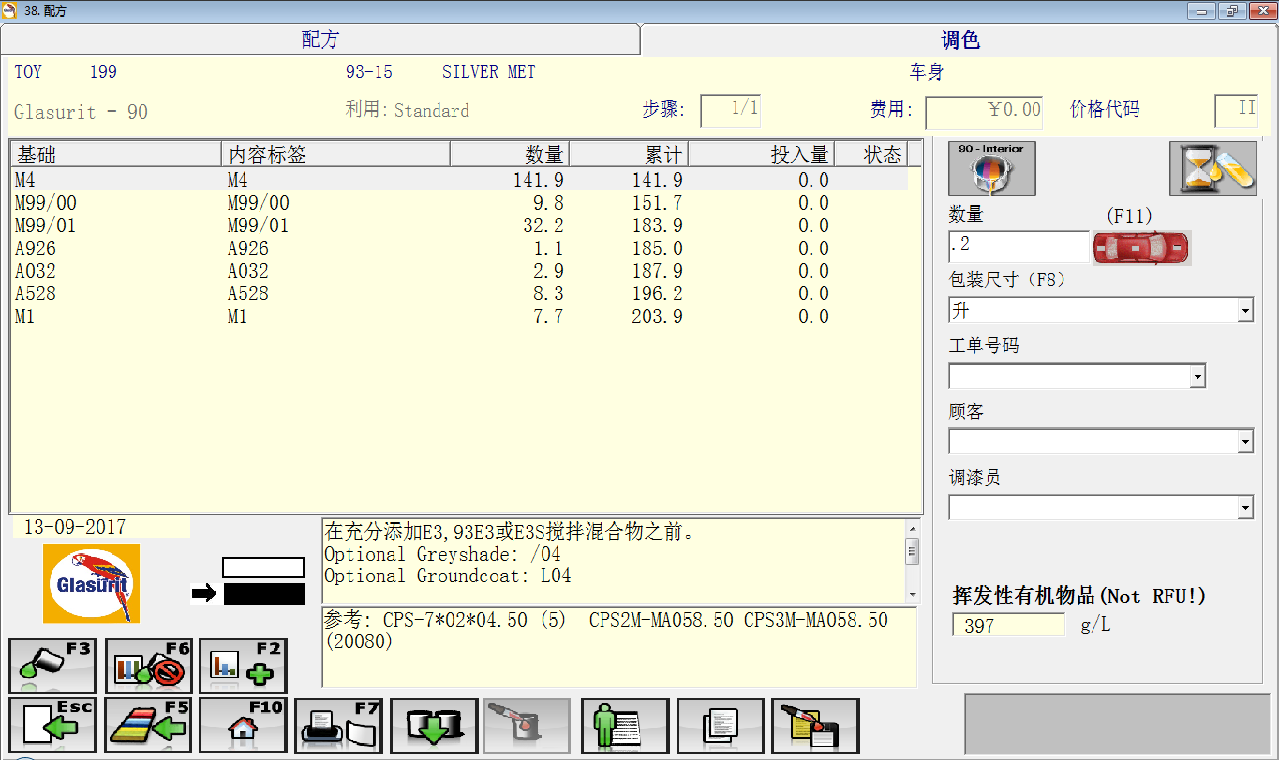The height and width of the screenshot is (761, 1280).
Task: Print the formula with the F7 printer button
Action: tap(339, 725)
